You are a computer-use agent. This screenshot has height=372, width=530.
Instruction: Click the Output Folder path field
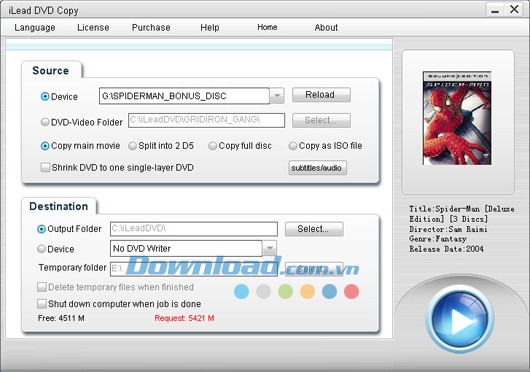194,229
